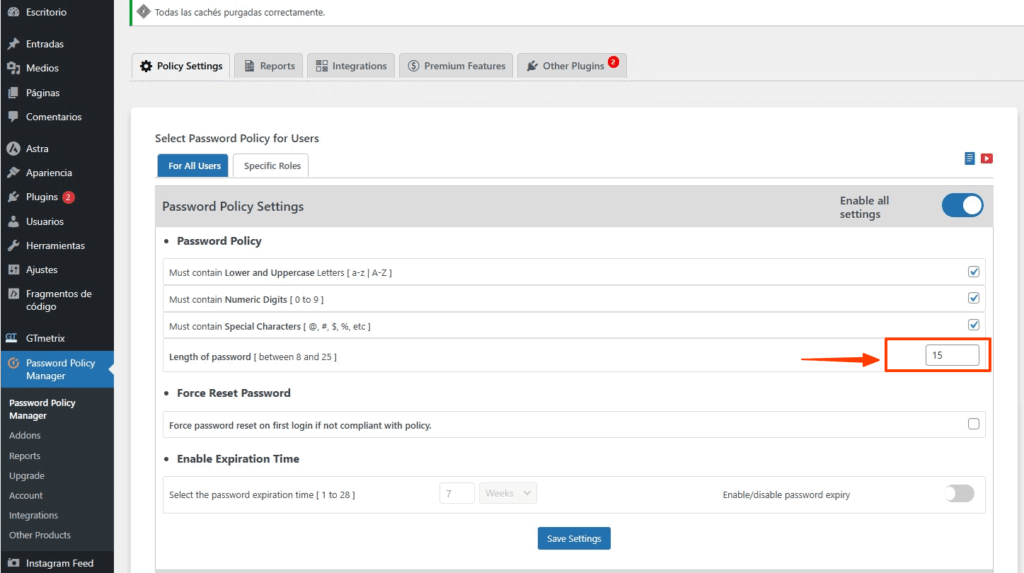Screen dimensions: 1024x573
Task: Click the blue documentation page icon
Action: [x=969, y=158]
